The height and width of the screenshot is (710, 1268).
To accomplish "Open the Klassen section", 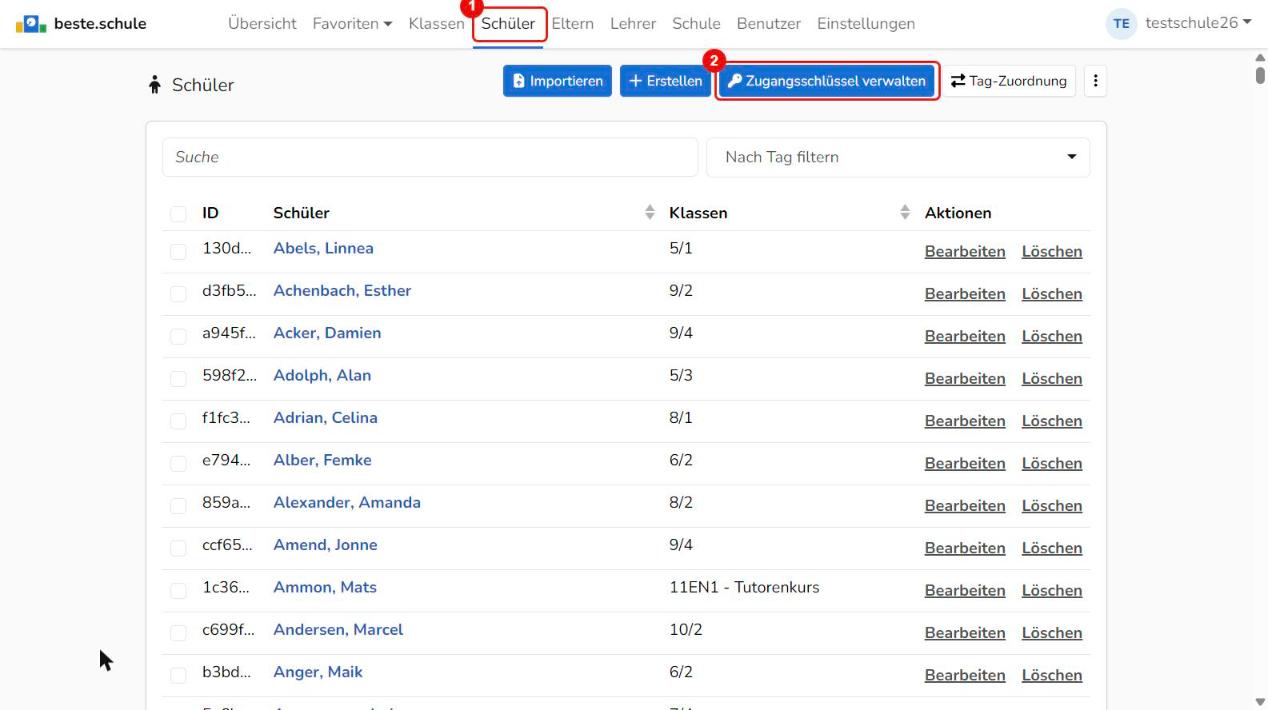I will (436, 24).
